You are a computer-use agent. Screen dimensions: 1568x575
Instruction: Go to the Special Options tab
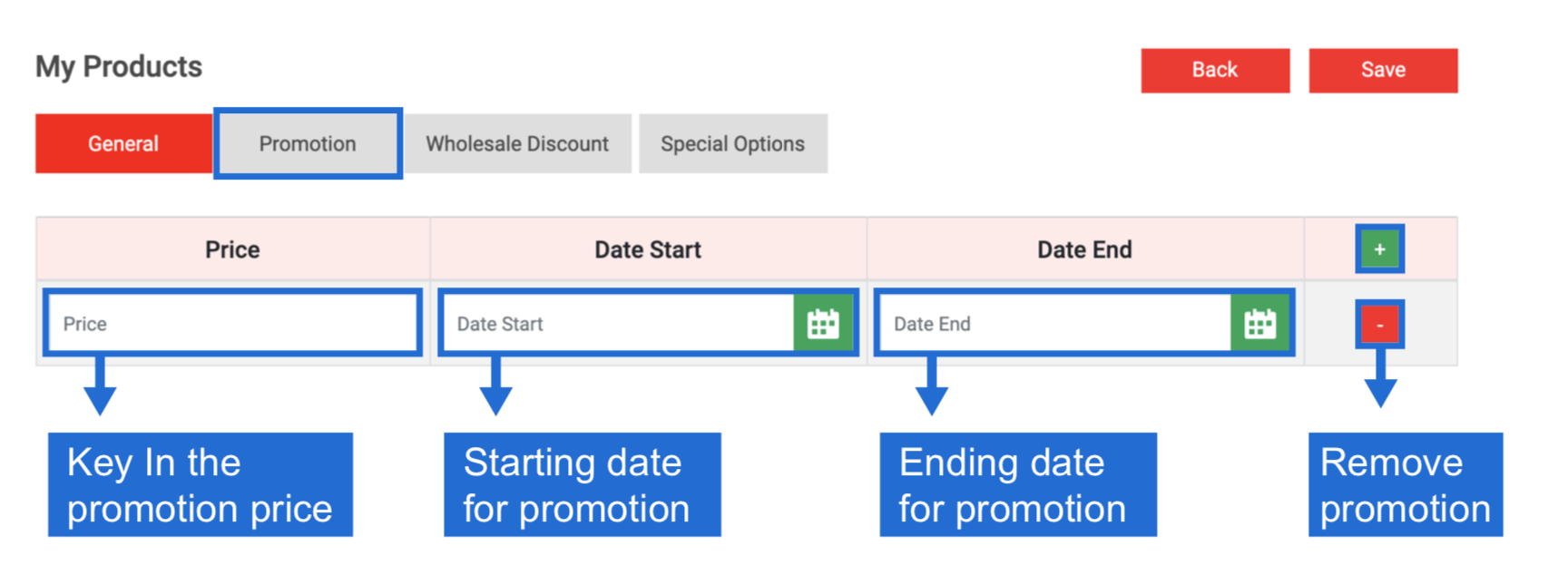(x=732, y=143)
